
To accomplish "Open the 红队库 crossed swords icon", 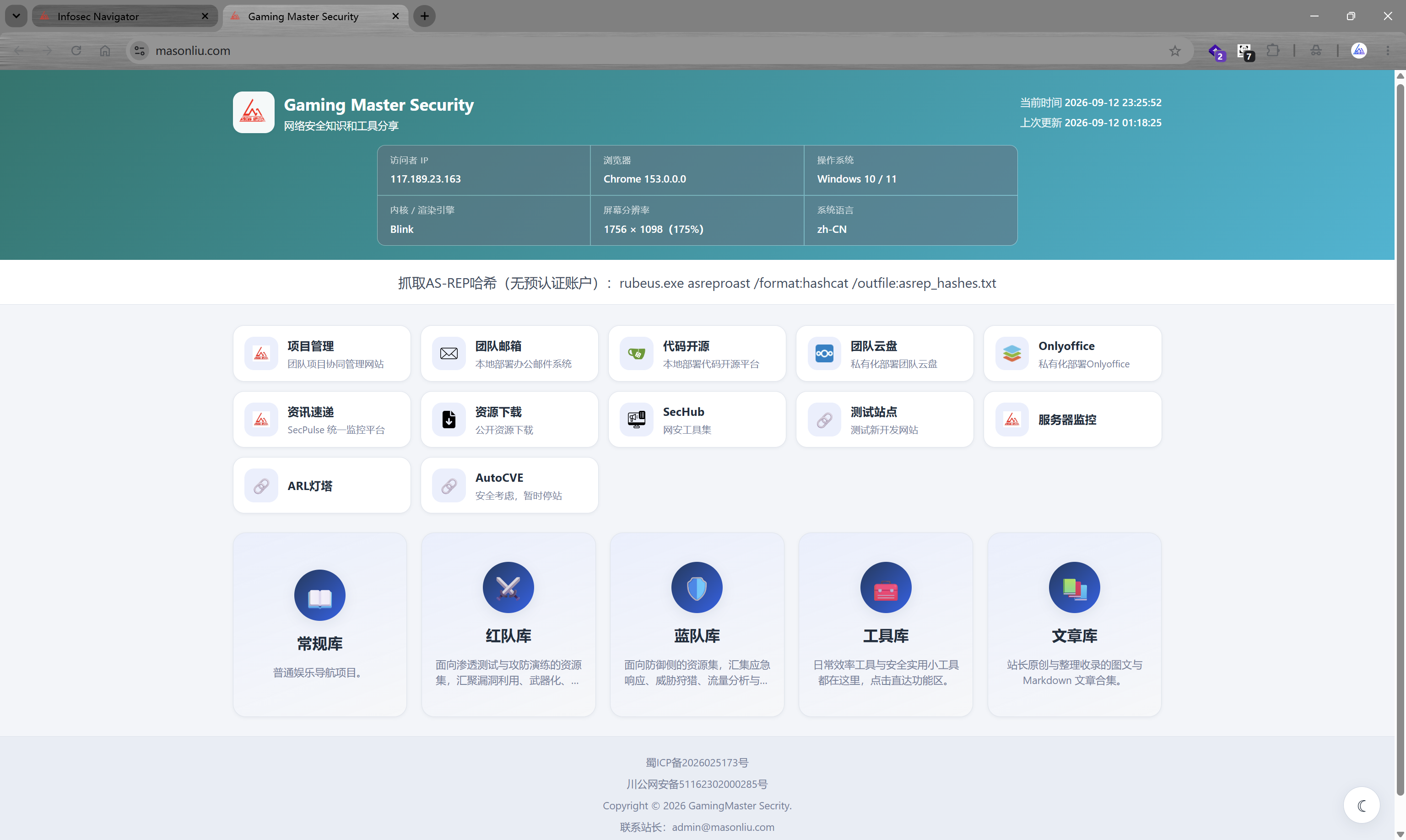I will tap(508, 587).
